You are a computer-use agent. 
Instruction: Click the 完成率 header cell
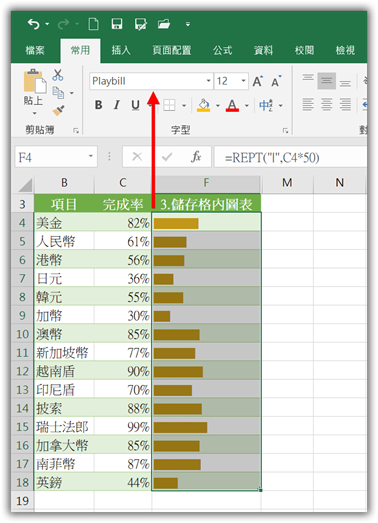coord(123,204)
